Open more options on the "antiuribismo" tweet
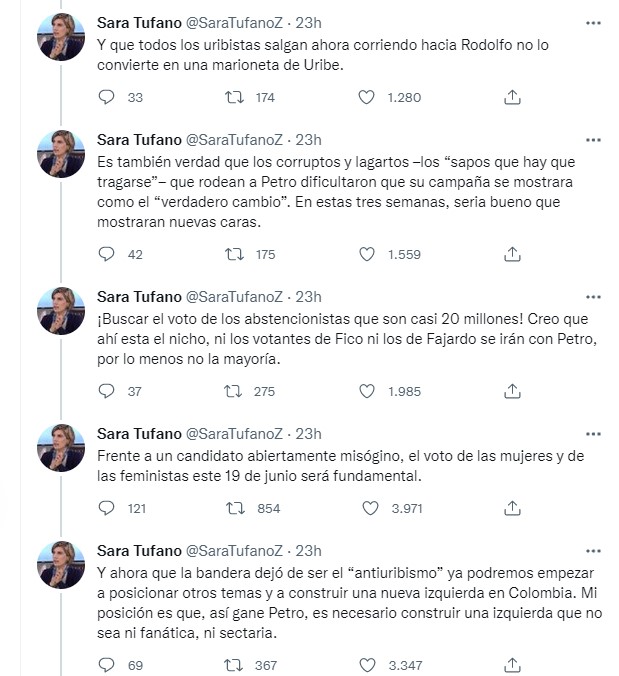This screenshot has width=619, height=676. (x=592, y=550)
